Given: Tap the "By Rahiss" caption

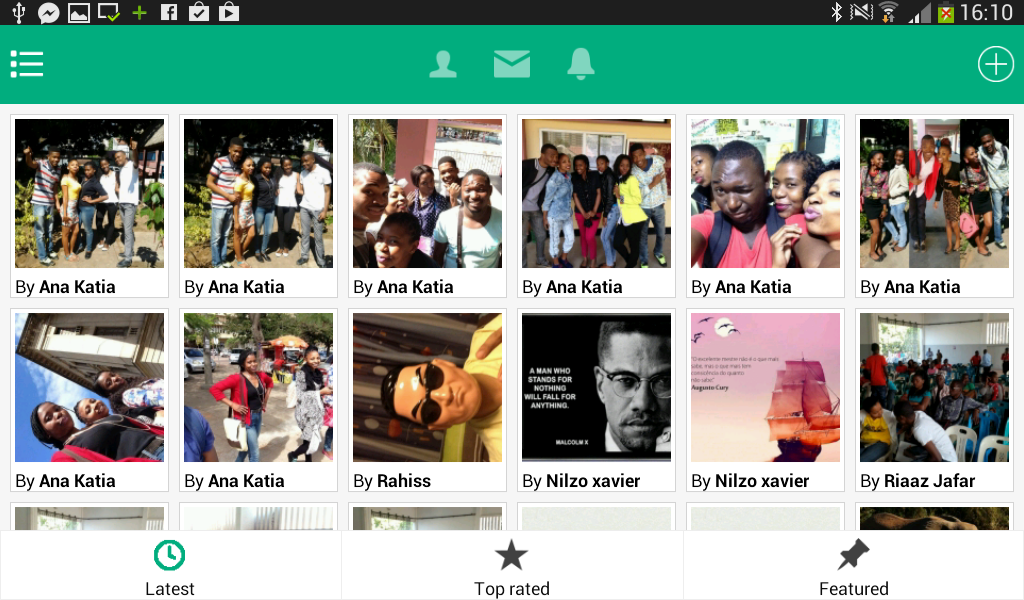Looking at the screenshot, I should (392, 481).
